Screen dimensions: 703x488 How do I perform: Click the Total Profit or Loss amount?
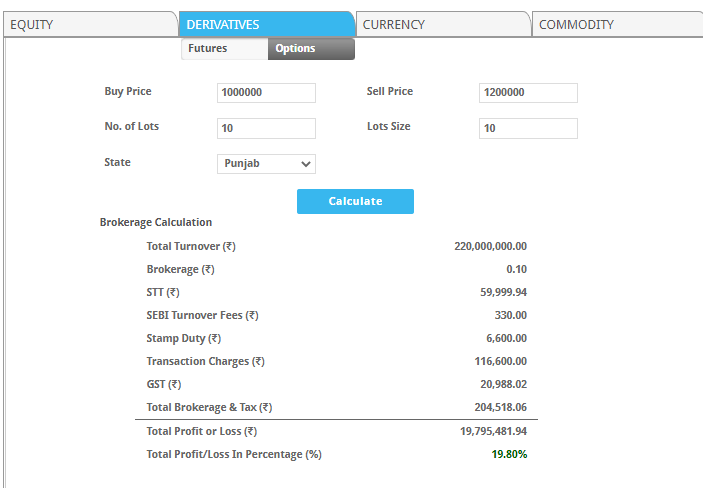point(494,431)
